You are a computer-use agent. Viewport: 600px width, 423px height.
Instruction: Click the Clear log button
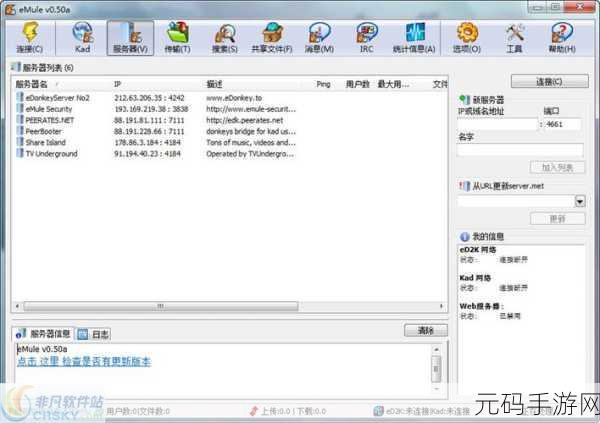click(x=426, y=330)
